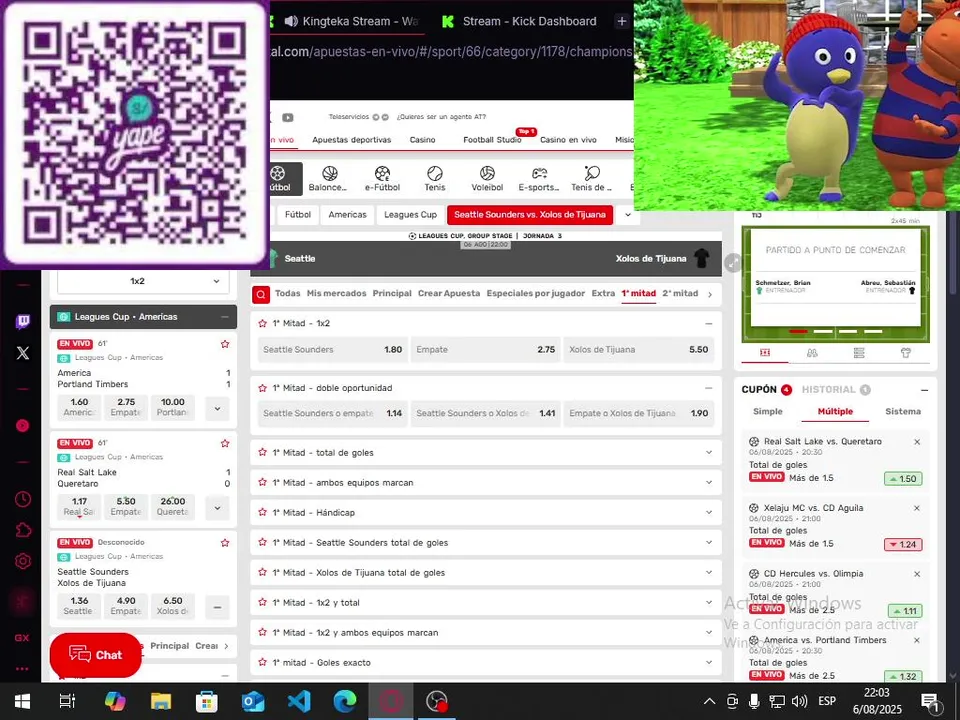Select the Tenis sport icon
This screenshot has height=720, width=960.
click(x=435, y=179)
